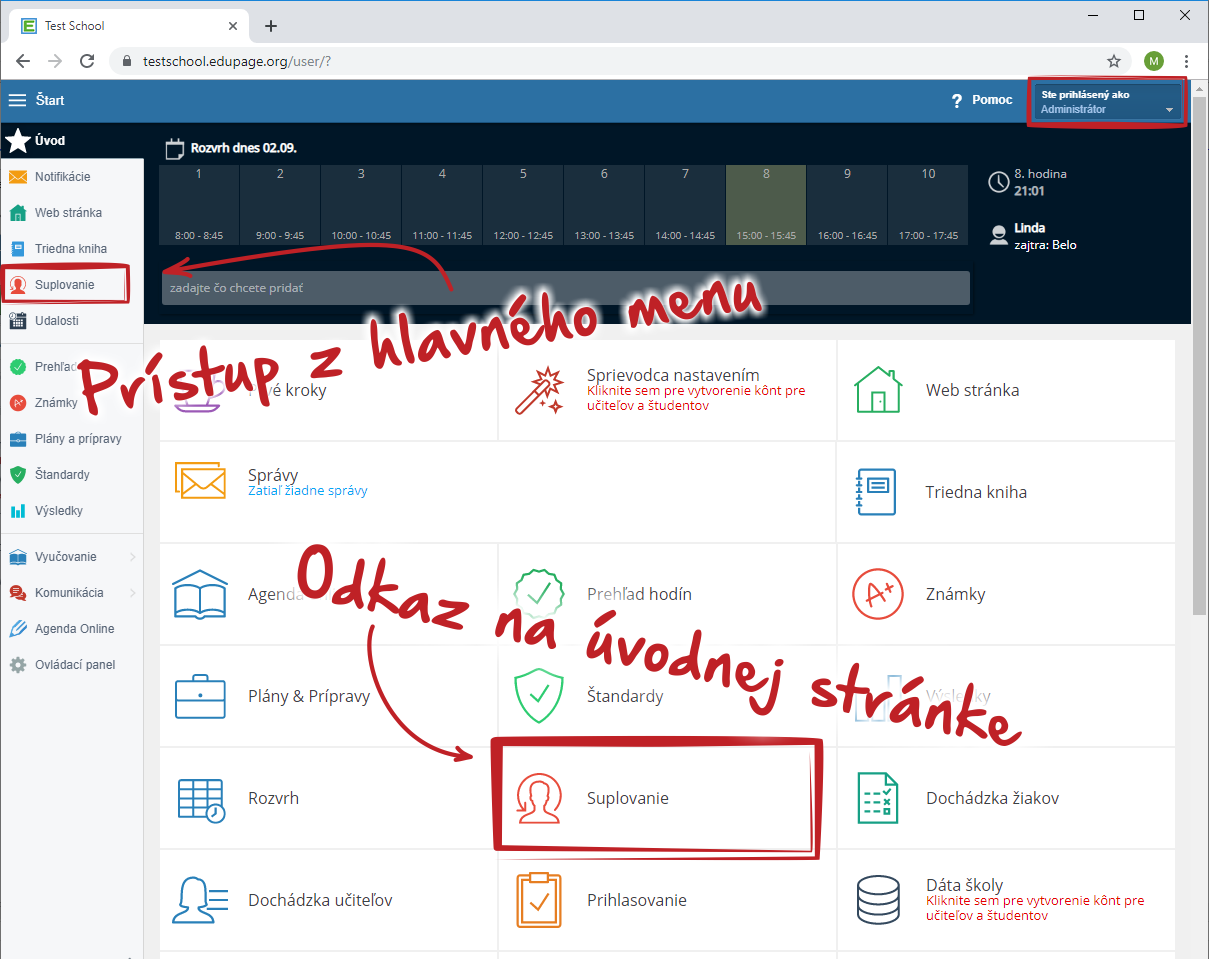Bookmark this page with the star icon
Viewport: 1209px width, 959px height.
tap(1114, 61)
